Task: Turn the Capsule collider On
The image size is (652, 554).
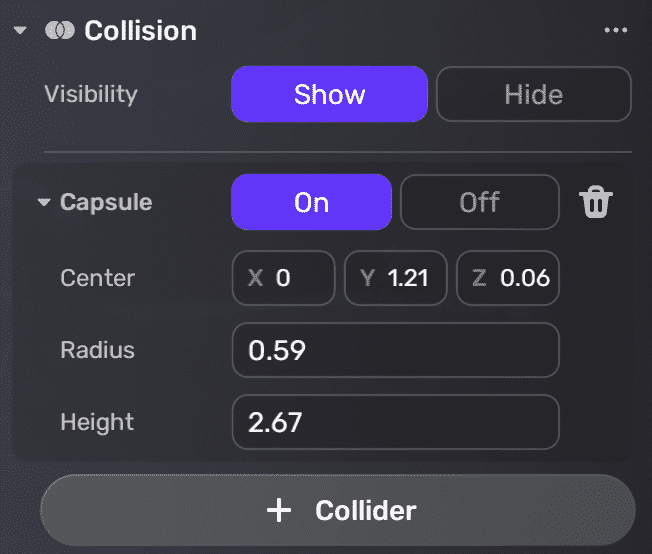Action: 311,202
